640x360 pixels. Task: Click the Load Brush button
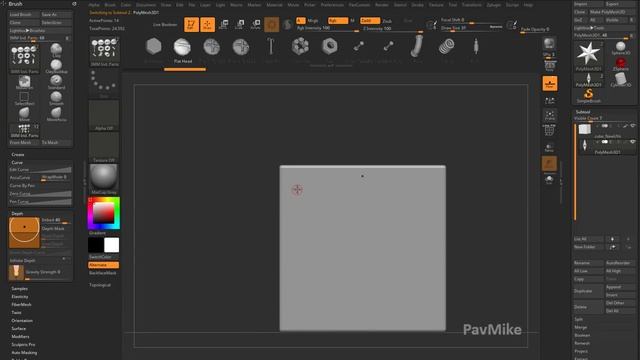pyautogui.click(x=24, y=15)
